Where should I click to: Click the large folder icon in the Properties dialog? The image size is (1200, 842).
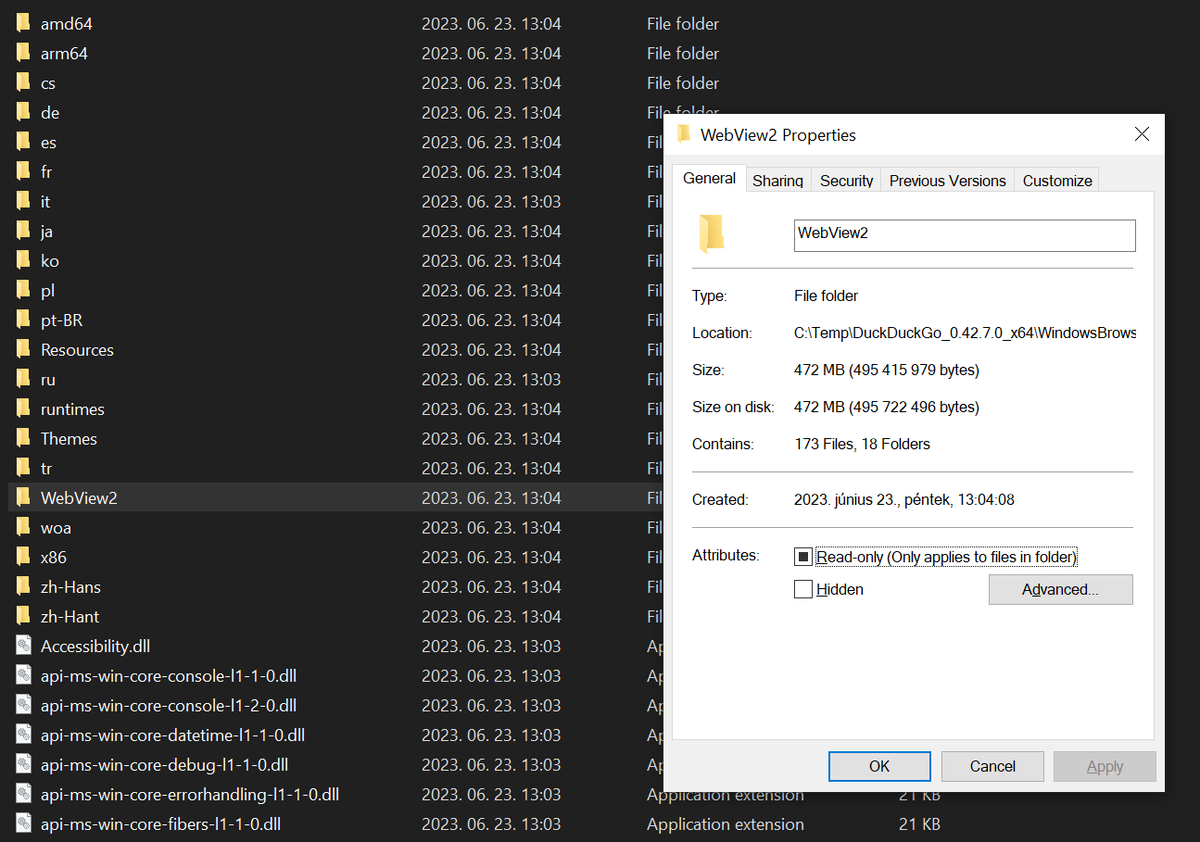pyautogui.click(x=711, y=234)
